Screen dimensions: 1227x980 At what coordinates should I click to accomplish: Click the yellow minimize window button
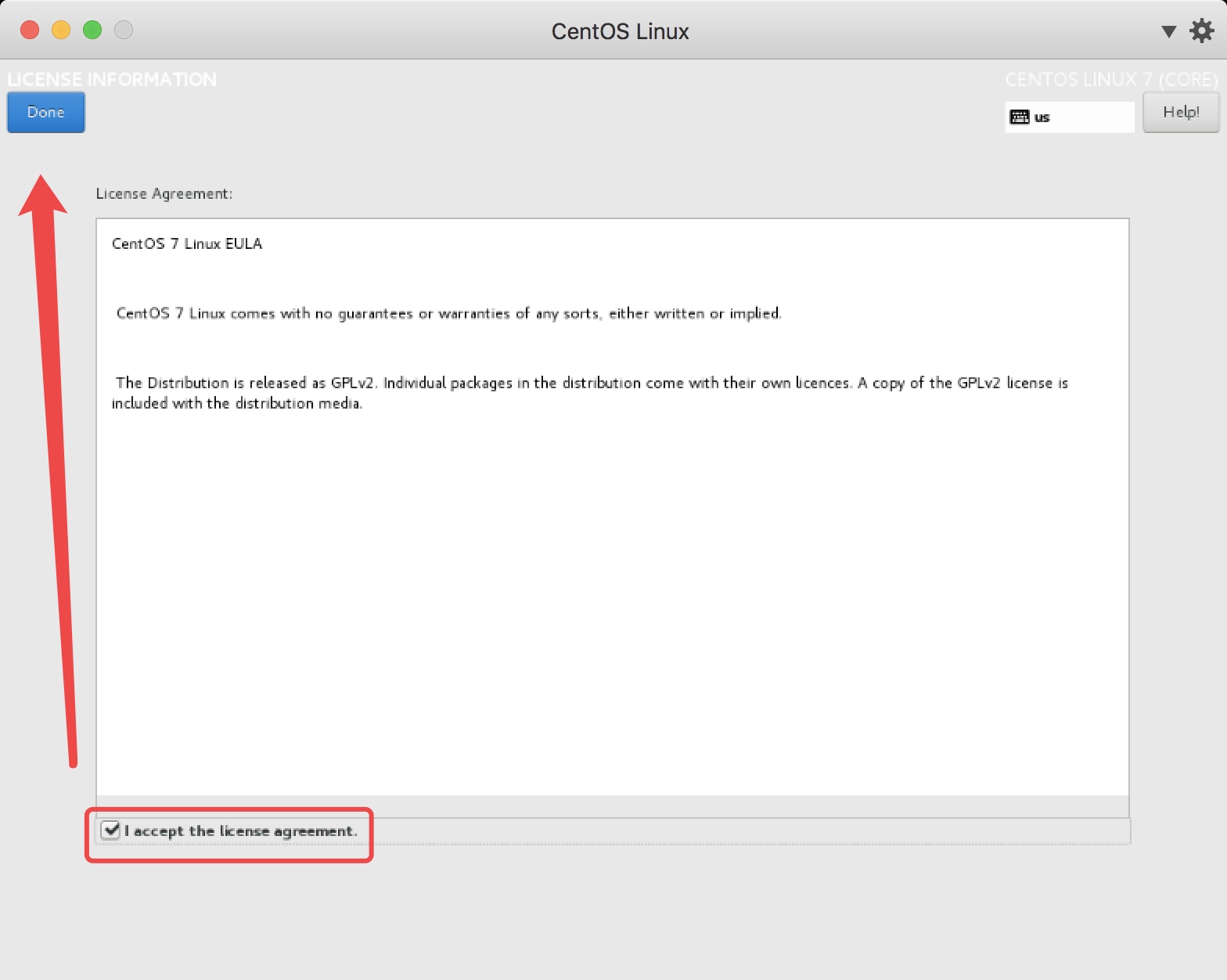coord(61,30)
